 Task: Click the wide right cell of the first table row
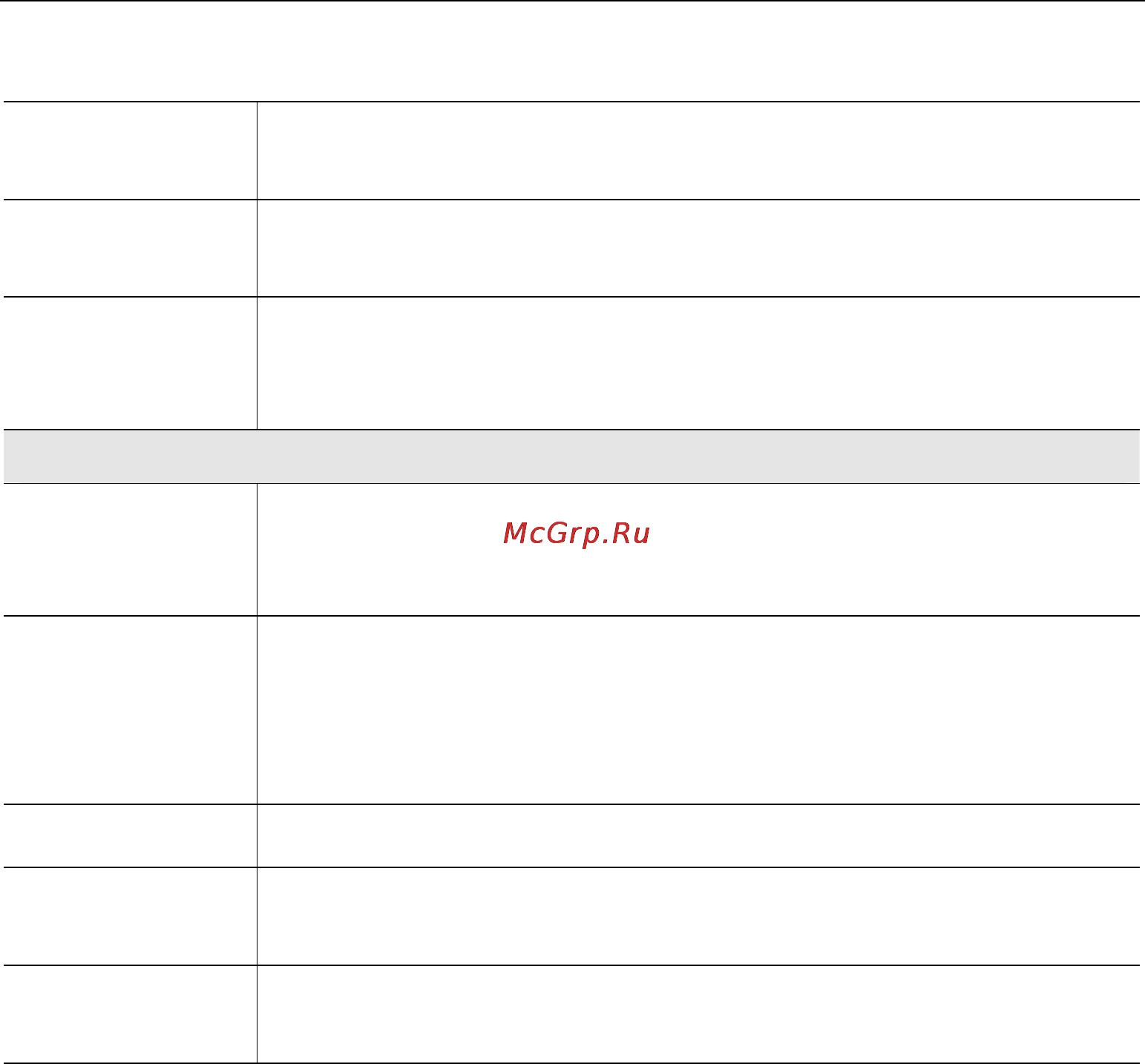point(698,151)
